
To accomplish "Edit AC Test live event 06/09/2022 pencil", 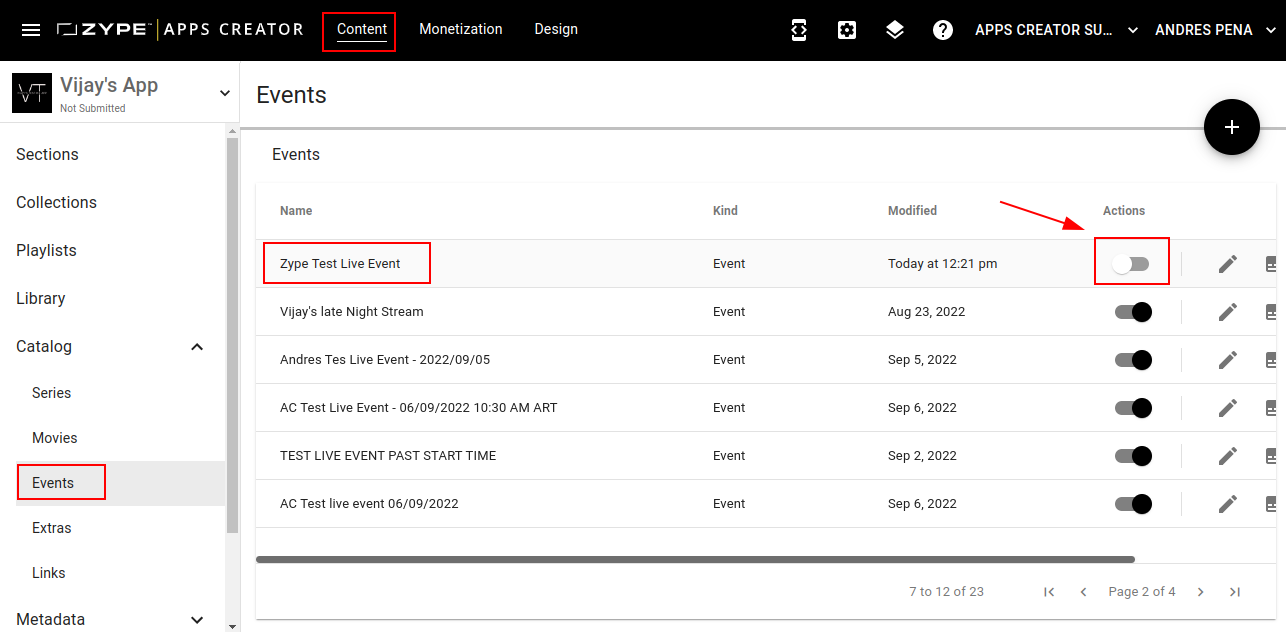I will 1228,504.
